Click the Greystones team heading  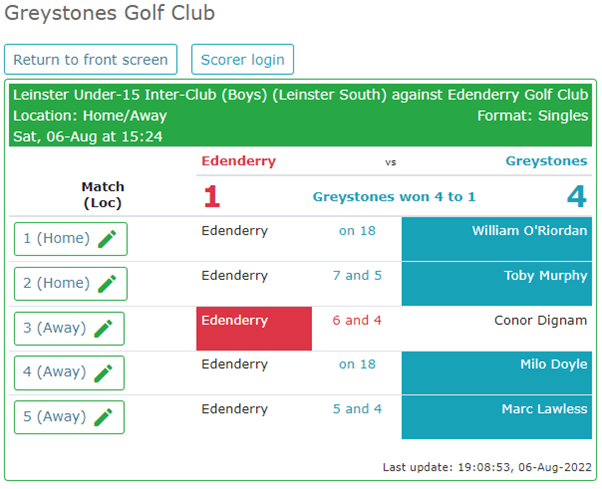point(546,161)
